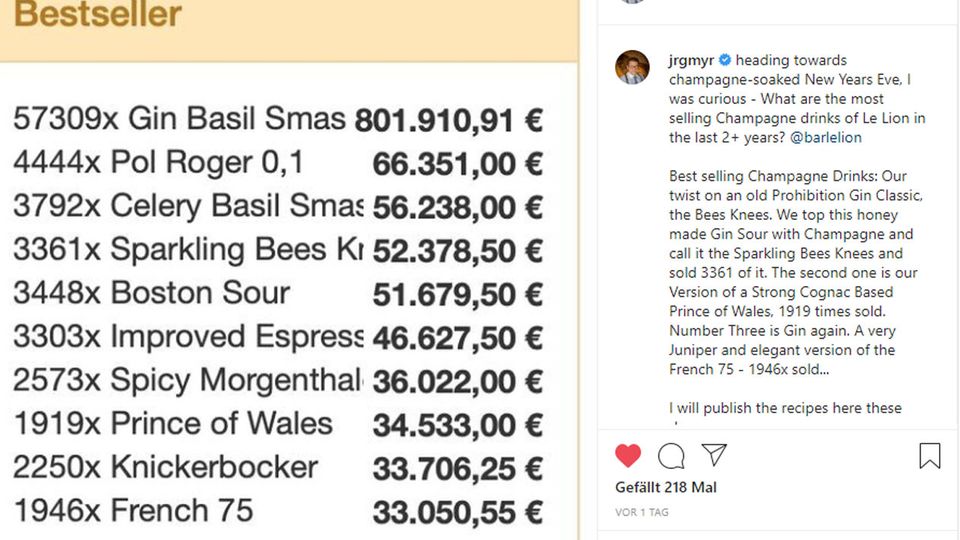The height and width of the screenshot is (540, 960).
Task: Save the post with the bookmark icon
Action: (930, 456)
